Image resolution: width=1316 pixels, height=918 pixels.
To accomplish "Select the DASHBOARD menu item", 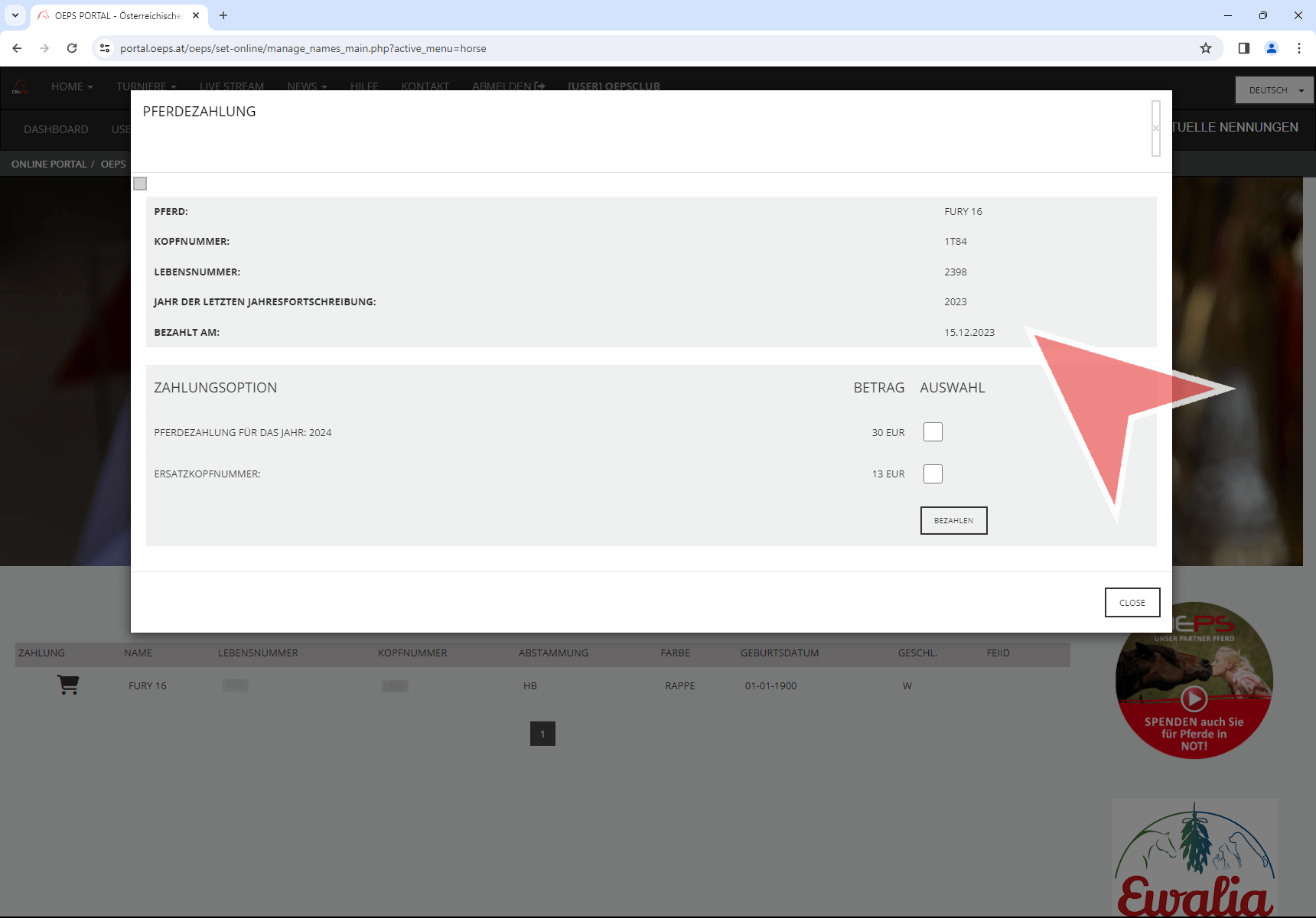I will [56, 129].
